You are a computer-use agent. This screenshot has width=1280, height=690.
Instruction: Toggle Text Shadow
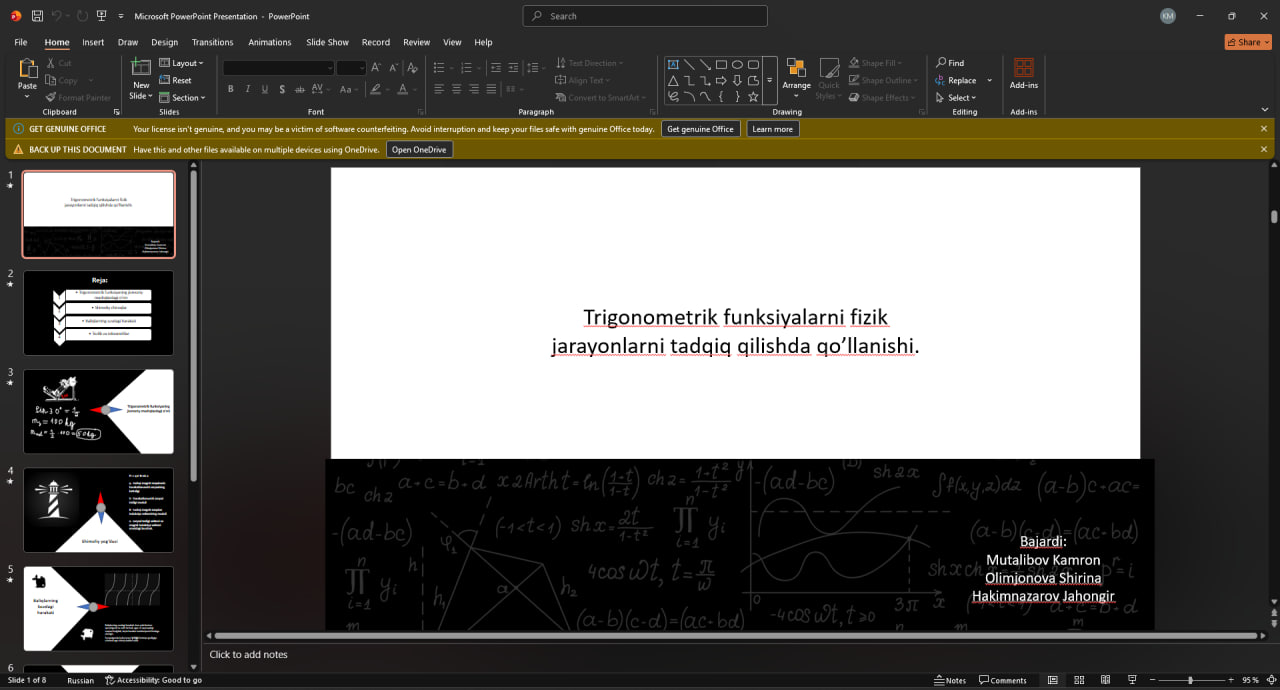[282, 89]
